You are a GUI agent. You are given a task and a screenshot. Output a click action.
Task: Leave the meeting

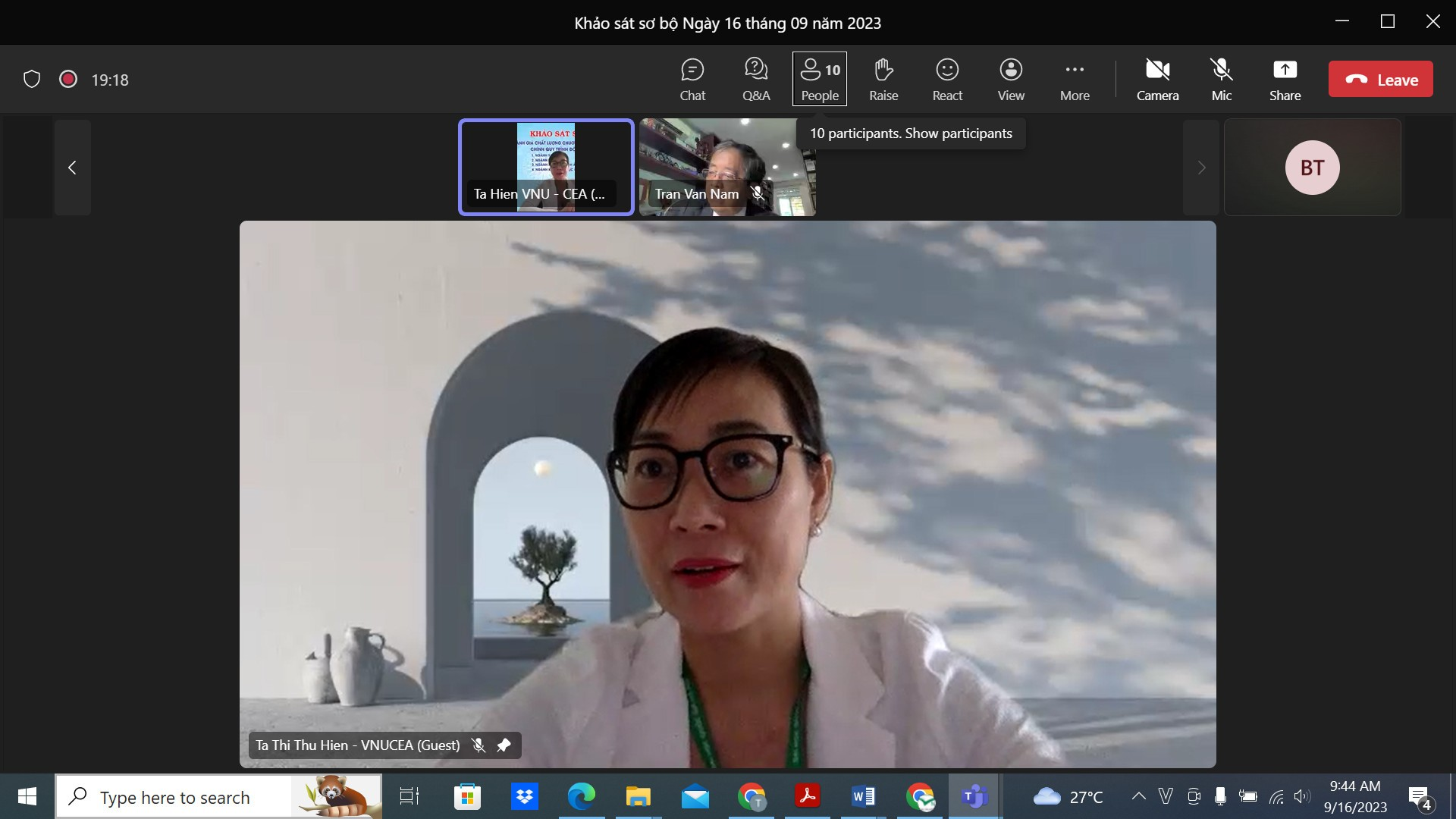pyautogui.click(x=1380, y=80)
